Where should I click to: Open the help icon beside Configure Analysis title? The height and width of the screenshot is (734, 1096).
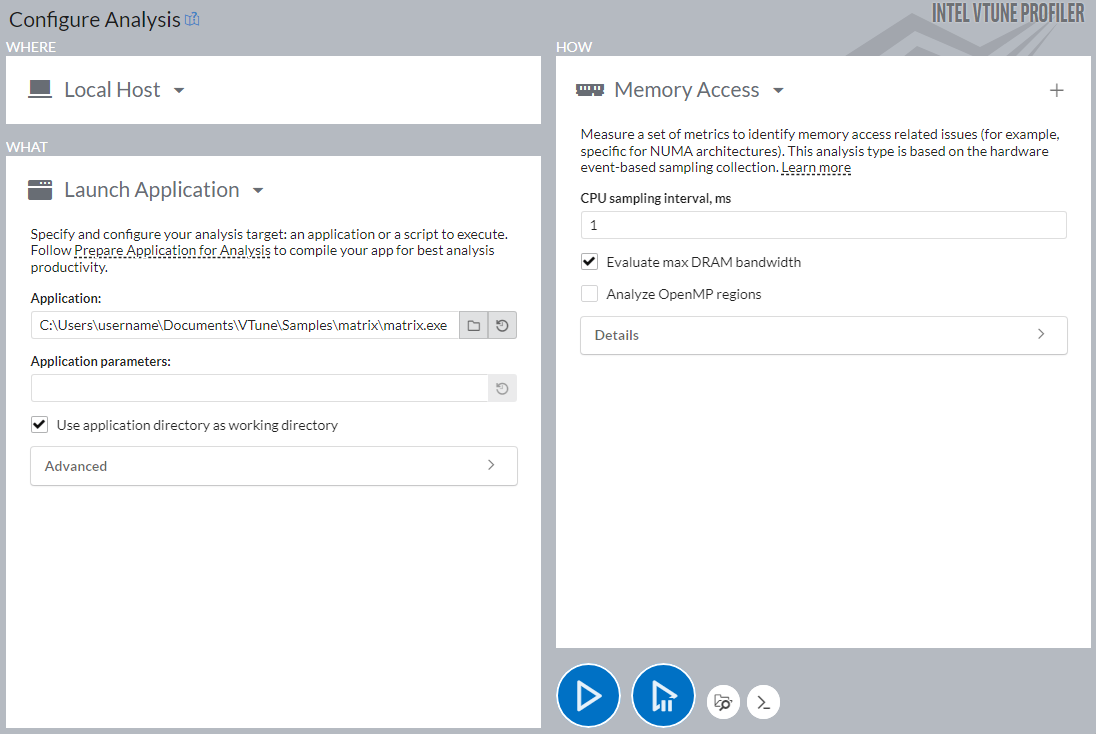pyautogui.click(x=193, y=19)
